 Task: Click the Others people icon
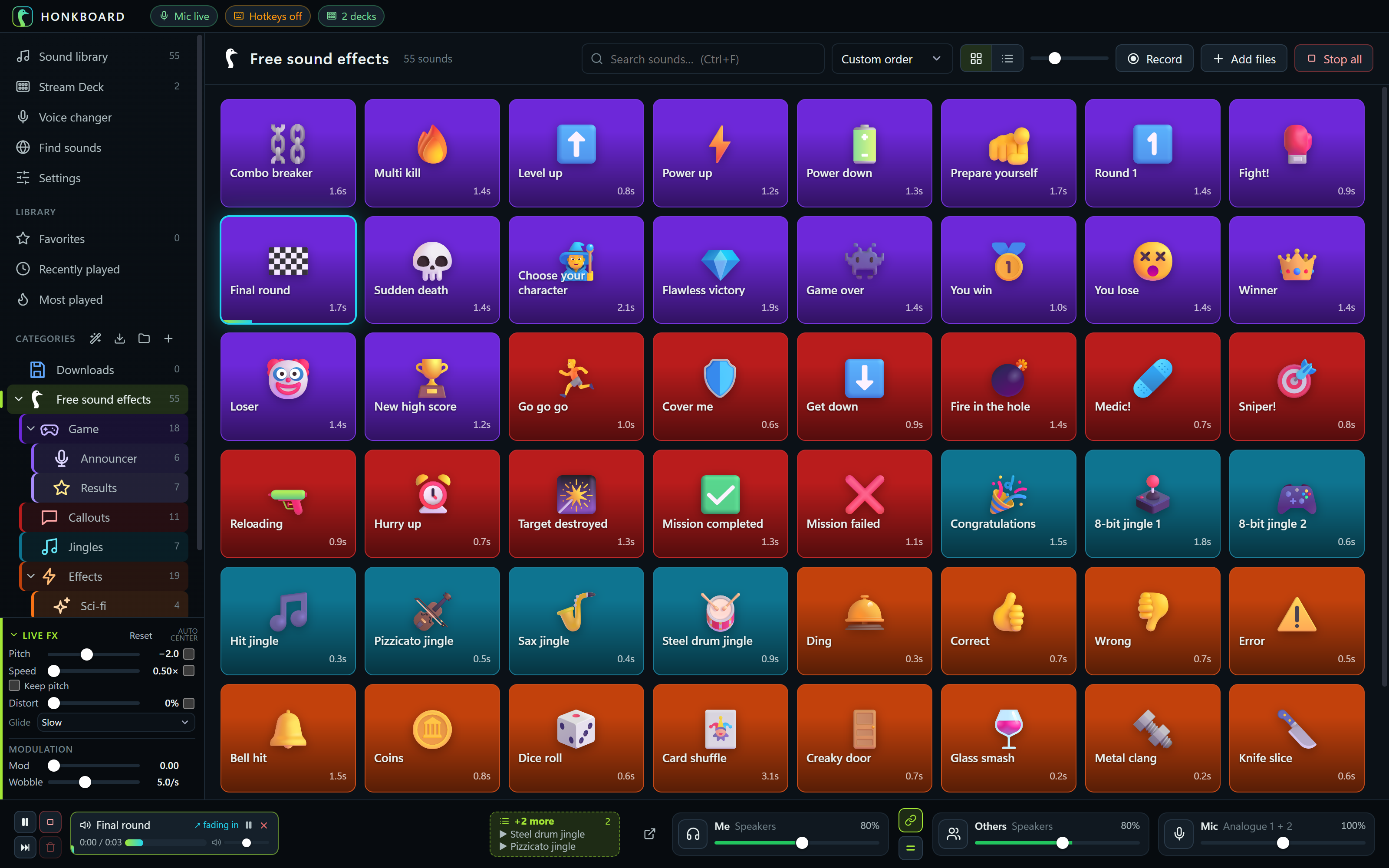pos(953,834)
